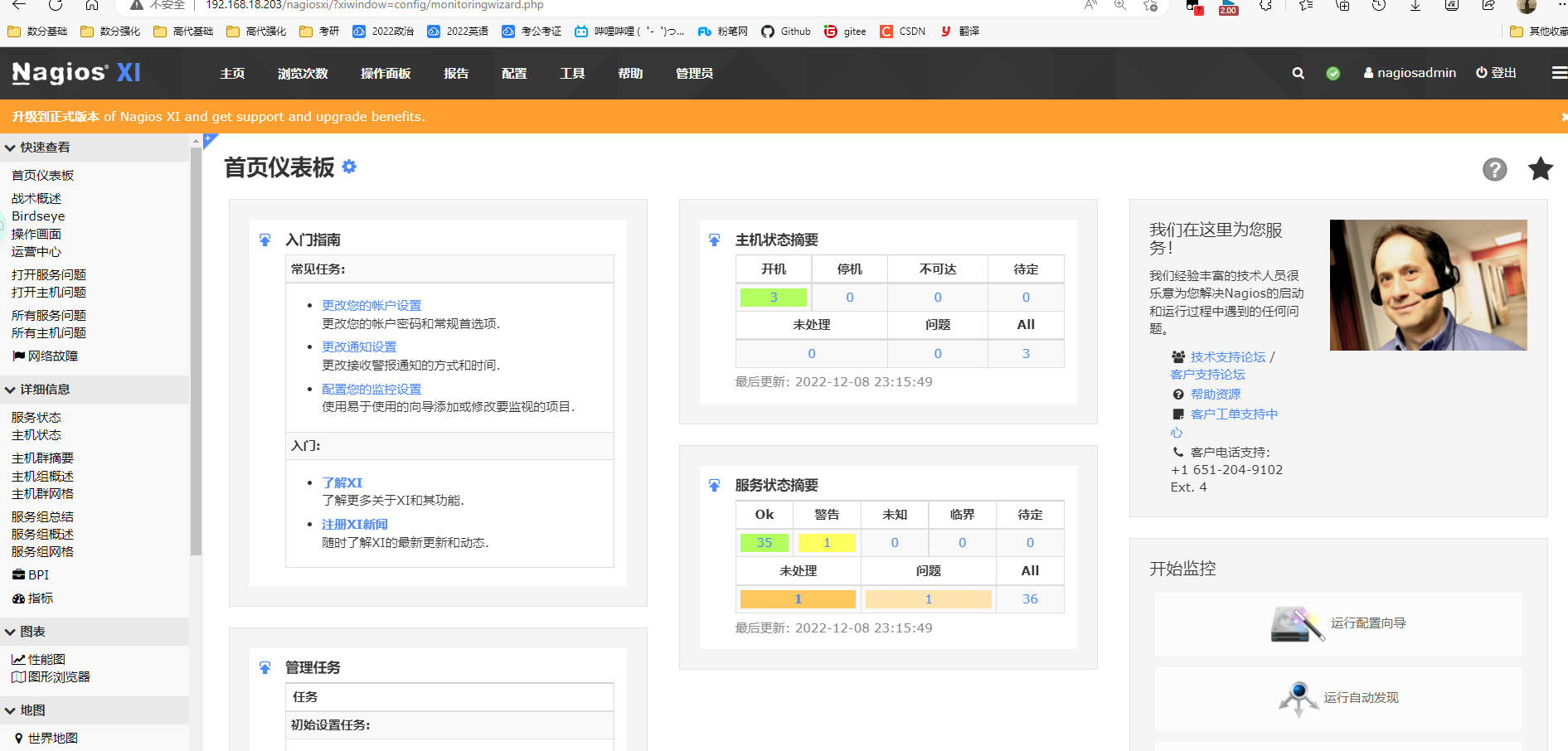Collapse the 详细信息 sidebar section

click(11, 390)
